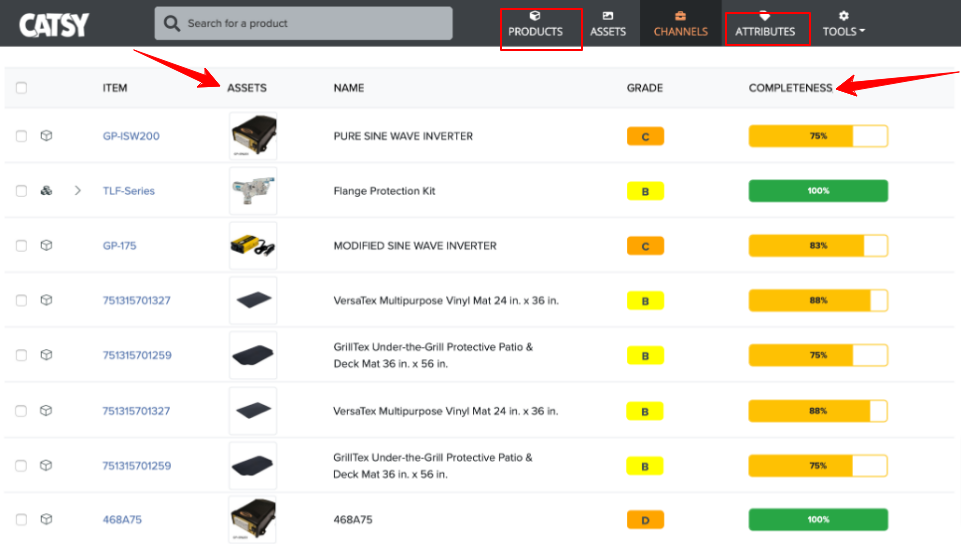Open the Assets image icon tab
The width and height of the screenshot is (961, 544).
607,16
